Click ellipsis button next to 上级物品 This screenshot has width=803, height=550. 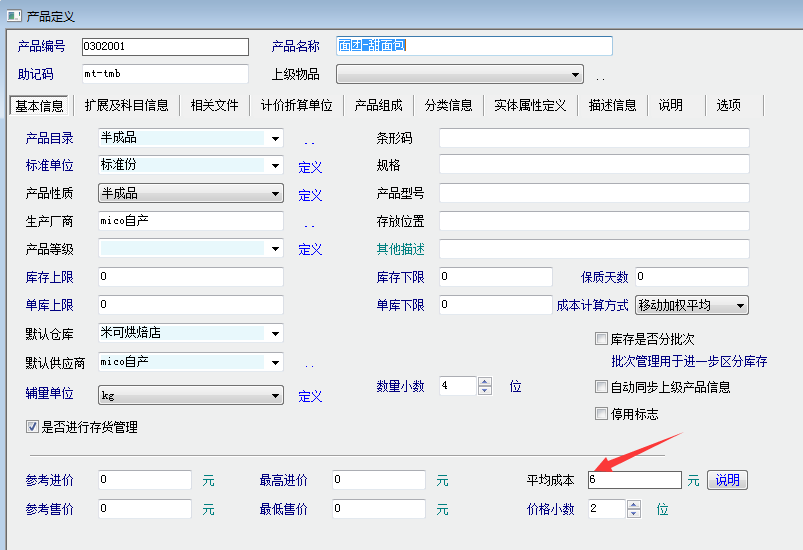600,76
